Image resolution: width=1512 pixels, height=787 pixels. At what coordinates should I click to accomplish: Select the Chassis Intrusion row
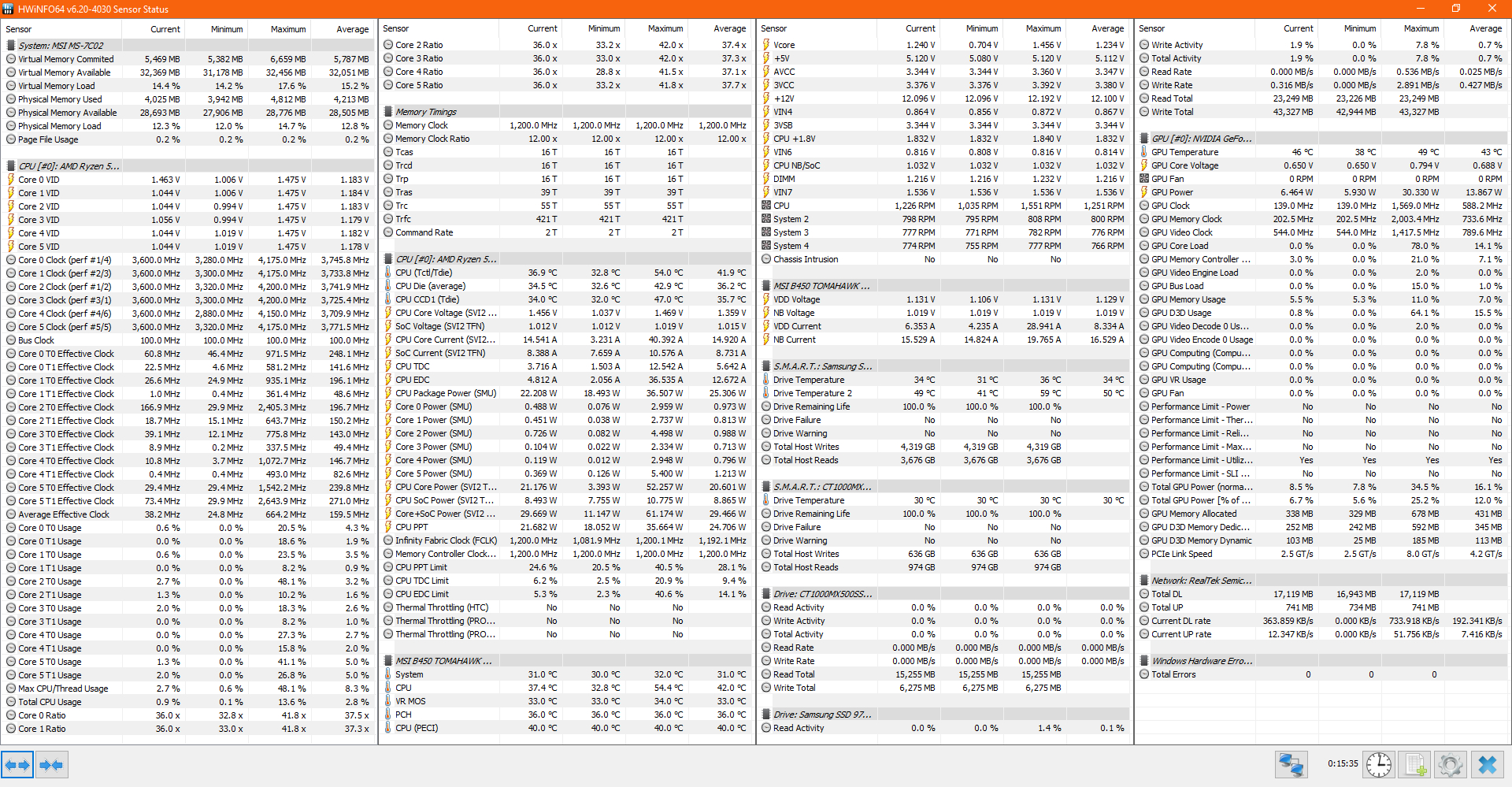pos(943,259)
